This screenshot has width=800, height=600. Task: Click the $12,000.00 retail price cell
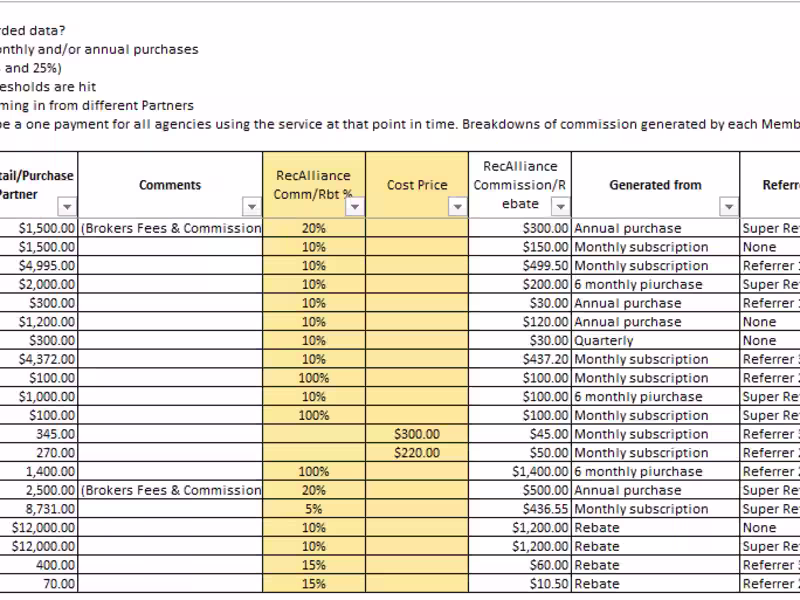pyautogui.click(x=42, y=527)
